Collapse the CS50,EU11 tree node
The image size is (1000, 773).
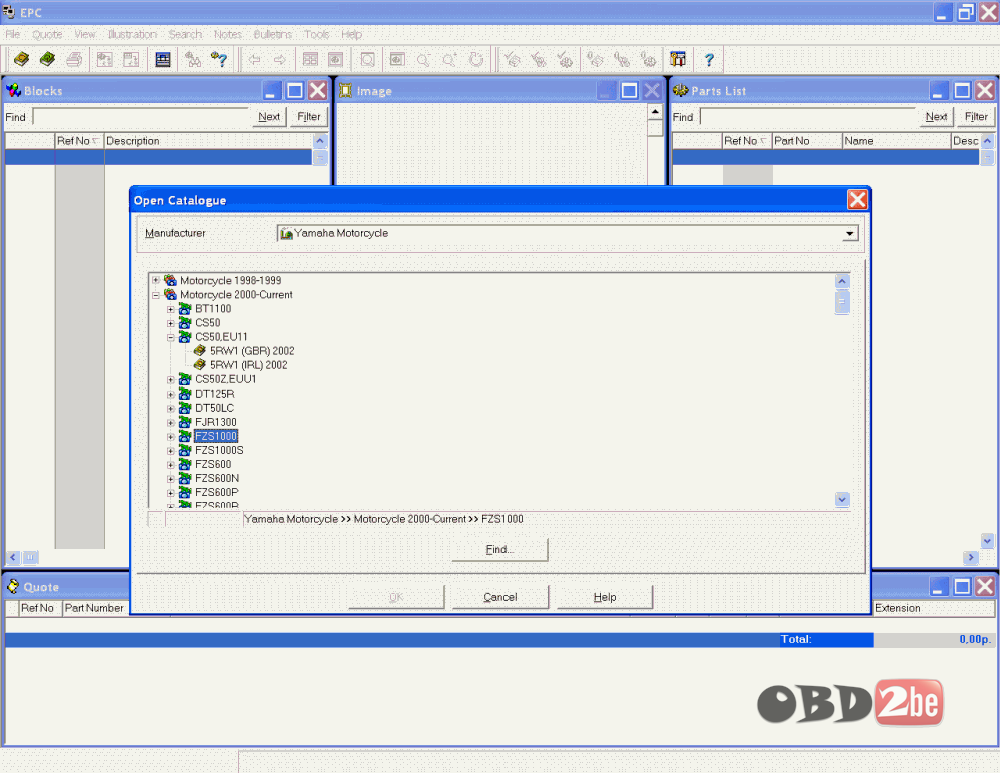point(170,337)
